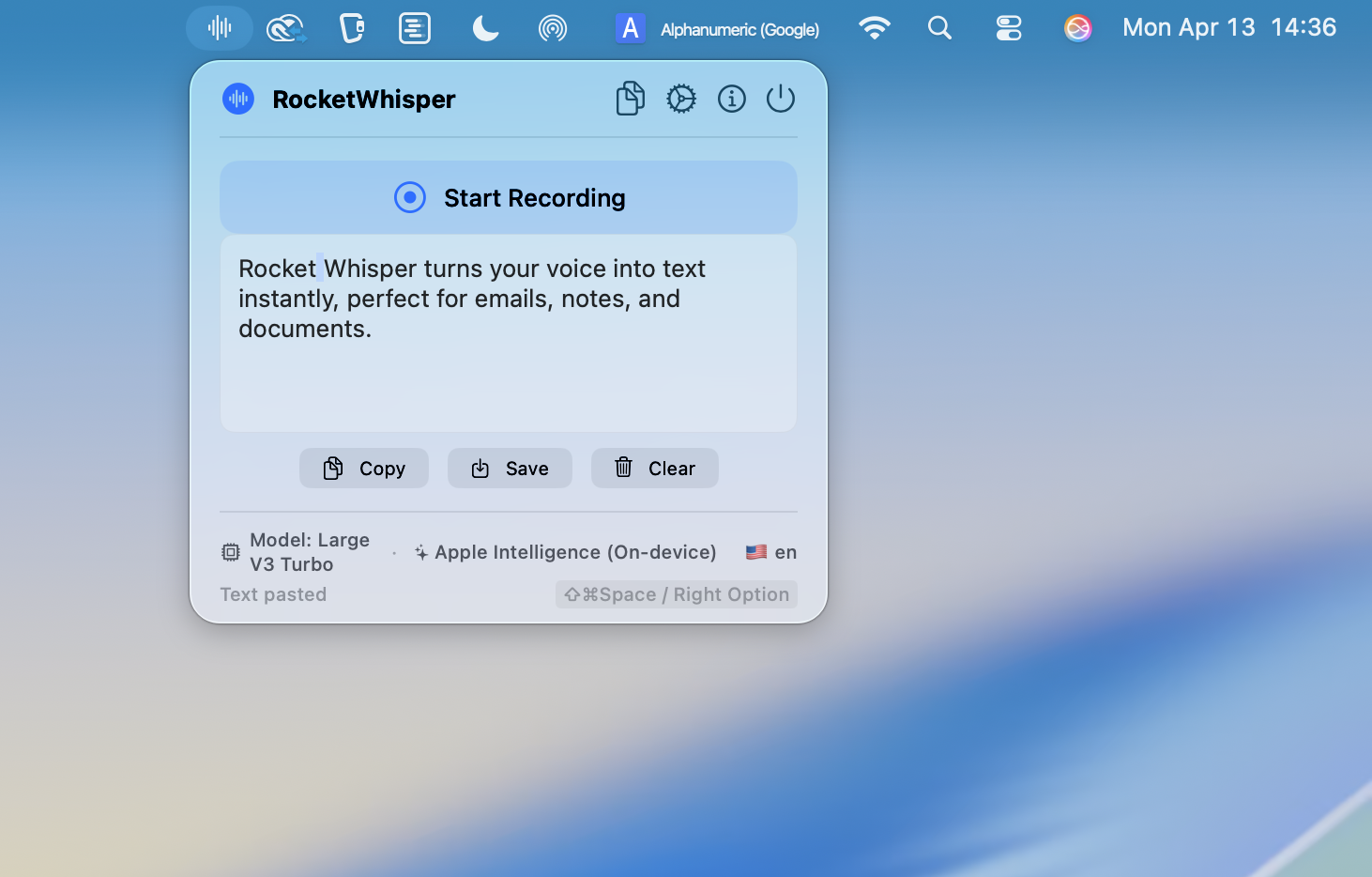Save the transcription to file
1372x877 pixels.
coord(510,468)
